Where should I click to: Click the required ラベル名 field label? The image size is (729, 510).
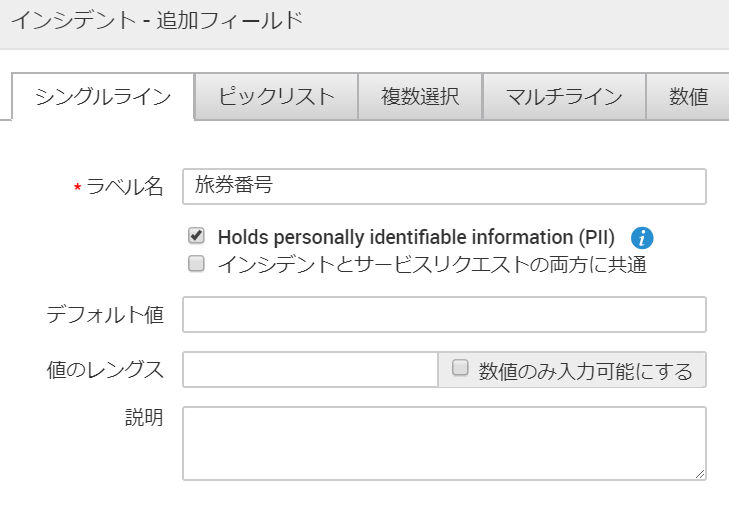(124, 187)
